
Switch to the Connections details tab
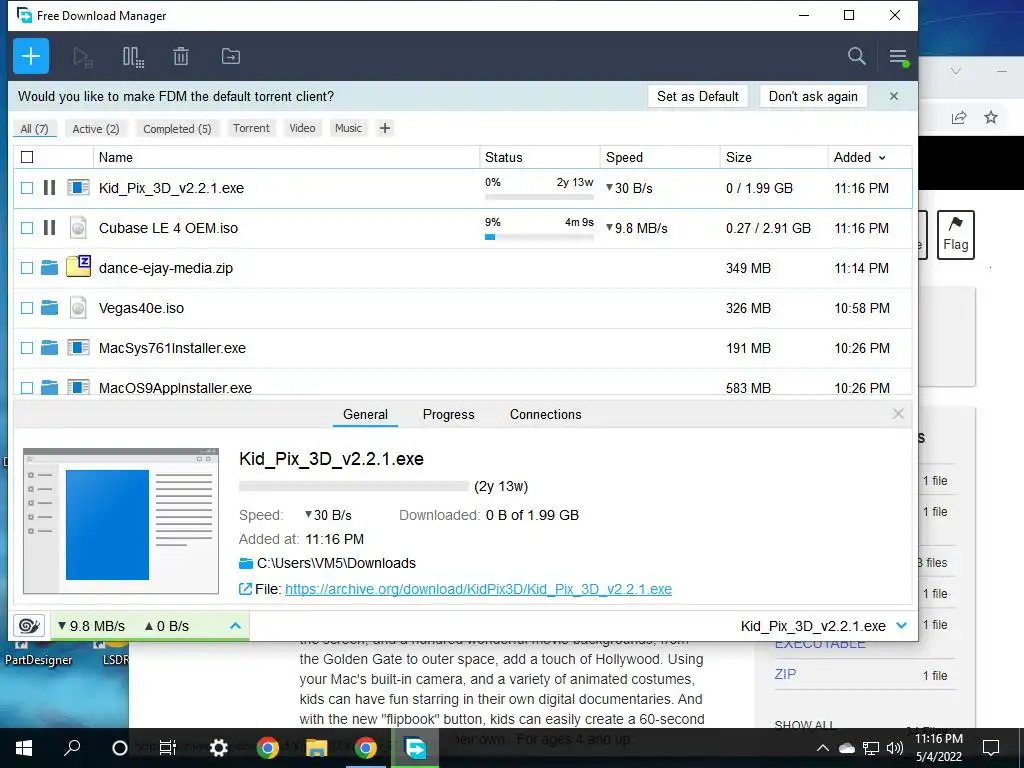click(545, 414)
